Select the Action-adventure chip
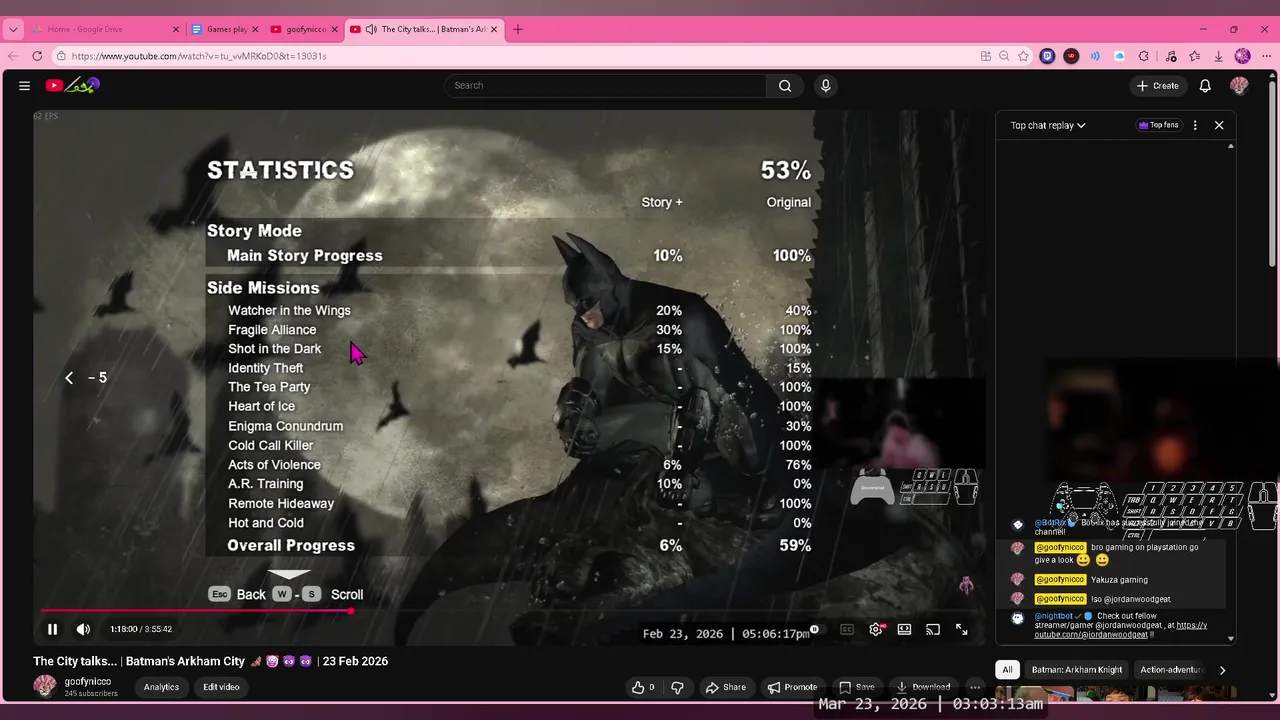This screenshot has width=1280, height=720. (x=1170, y=670)
